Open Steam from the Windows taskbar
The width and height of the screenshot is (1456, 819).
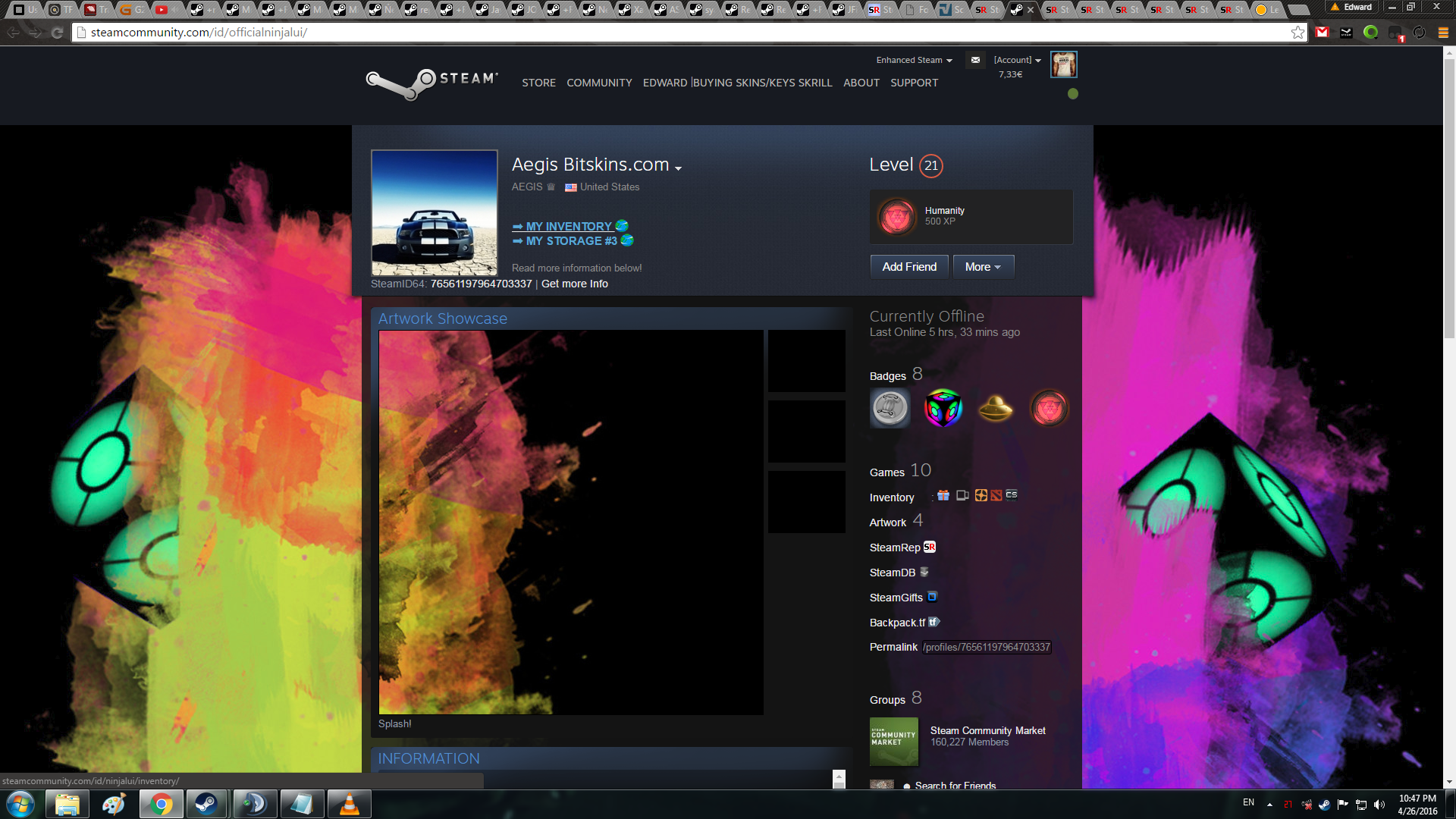[206, 804]
